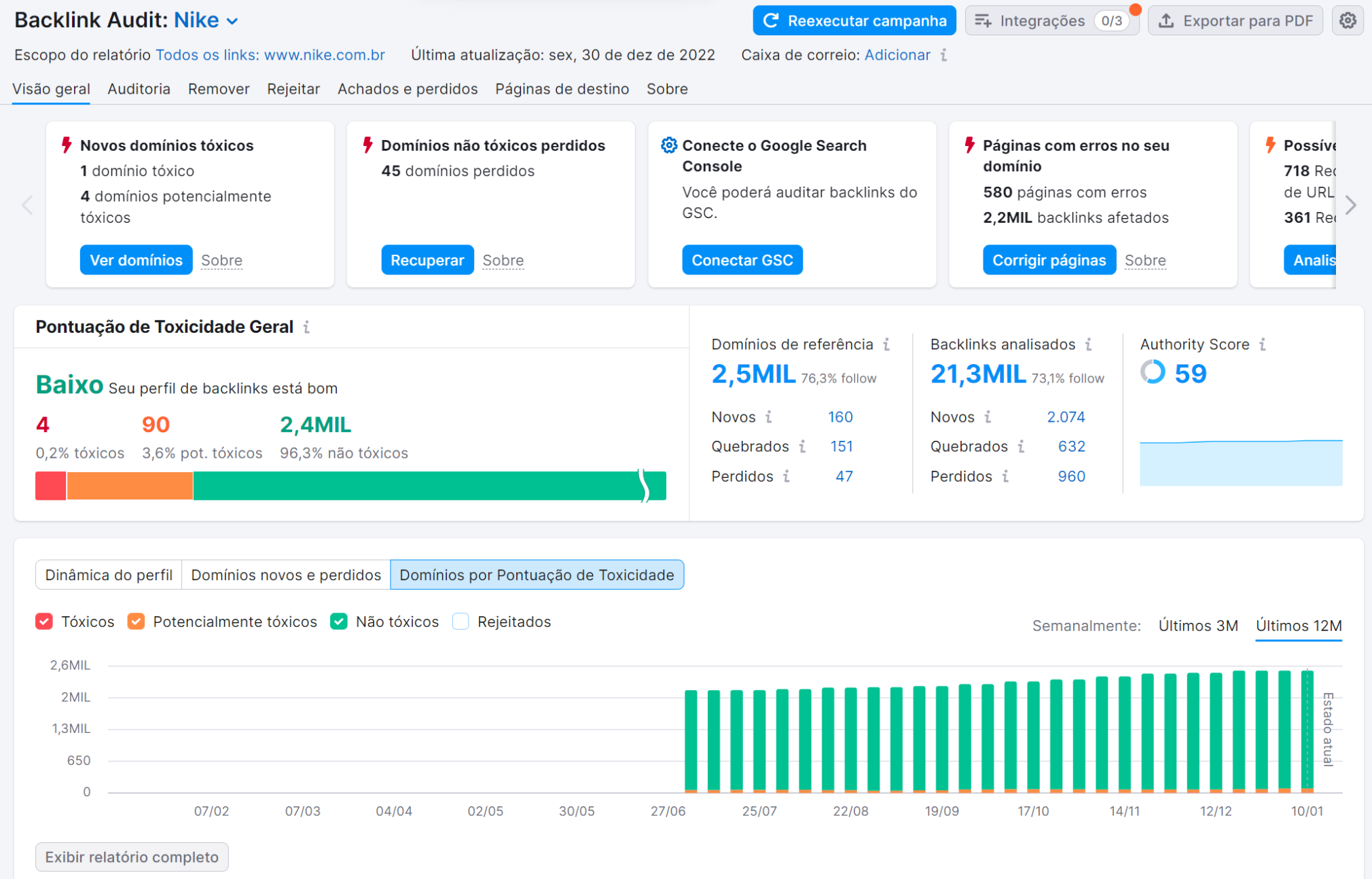This screenshot has width=1372, height=879.
Task: Open the Todos os links www.nike.com.br link
Action: (270, 55)
